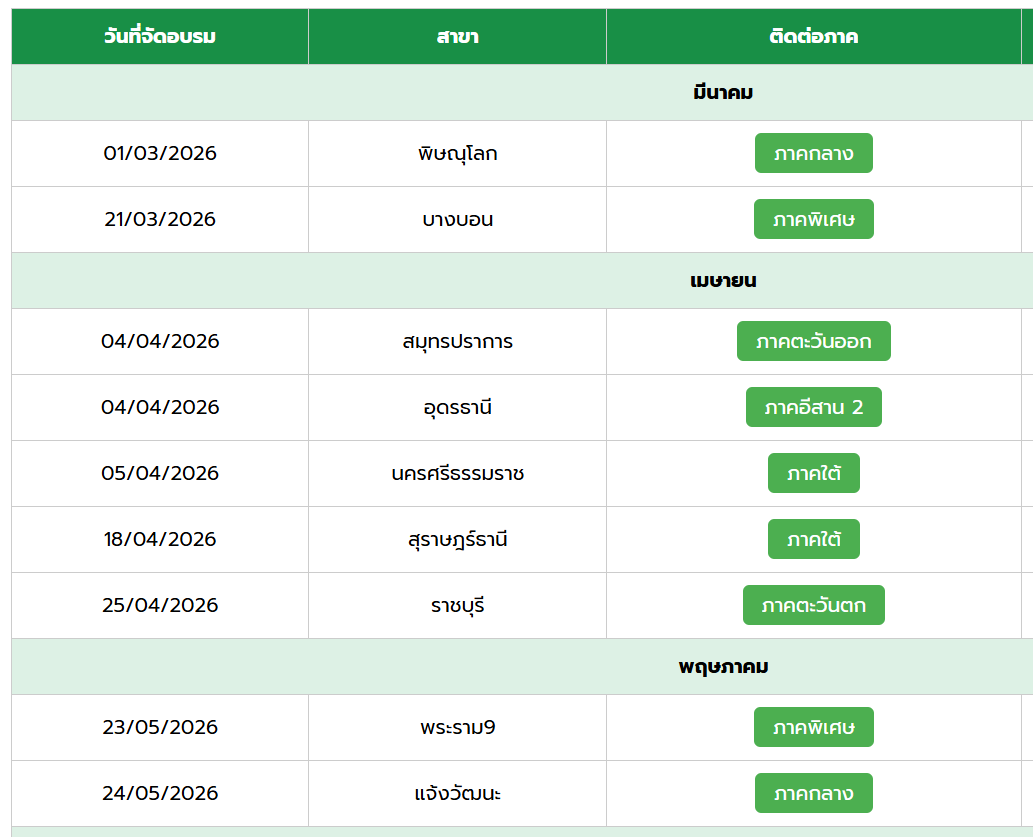Click the สมุทรปราการ branch name

457,341
